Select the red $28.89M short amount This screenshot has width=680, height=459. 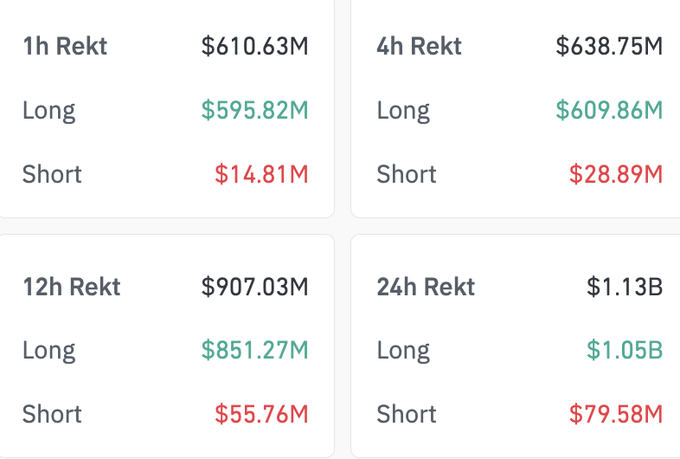click(x=616, y=174)
